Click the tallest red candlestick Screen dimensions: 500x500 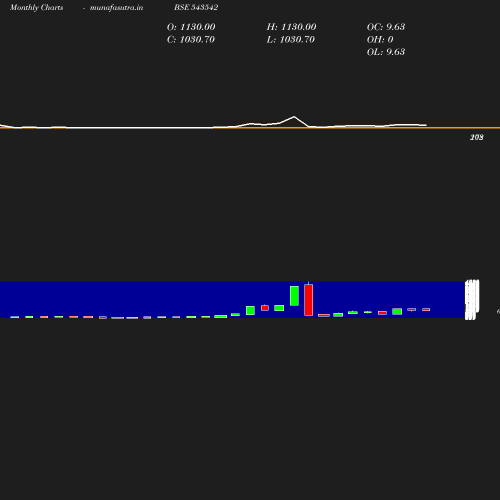click(309, 299)
